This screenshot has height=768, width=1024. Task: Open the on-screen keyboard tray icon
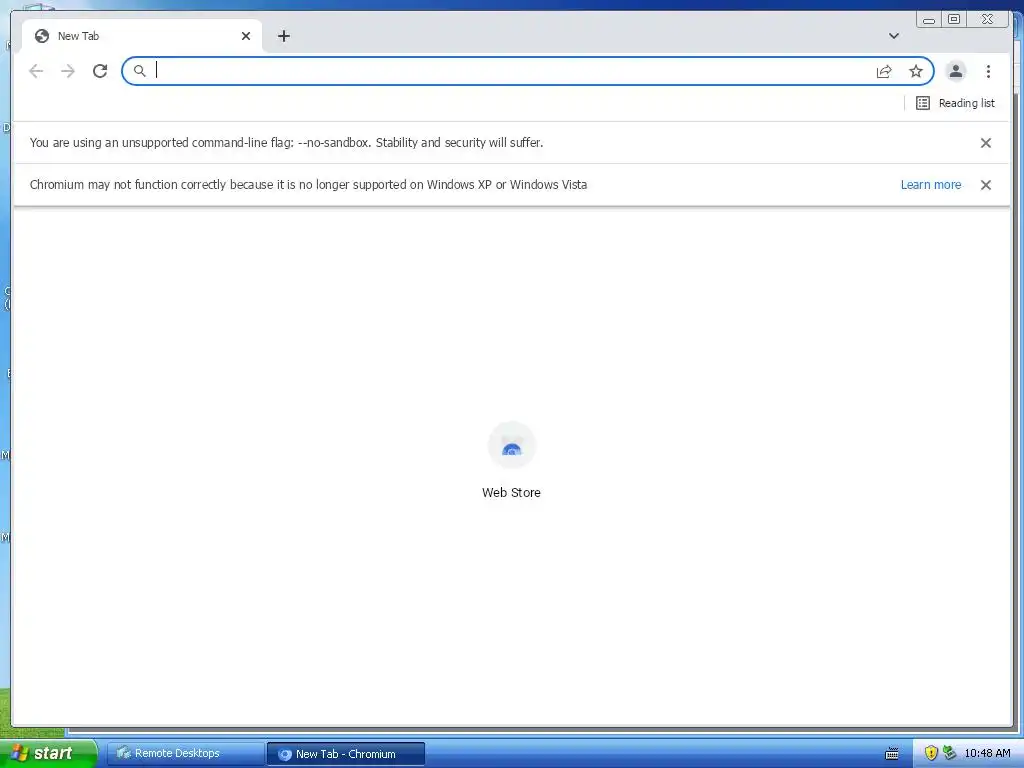tap(891, 754)
